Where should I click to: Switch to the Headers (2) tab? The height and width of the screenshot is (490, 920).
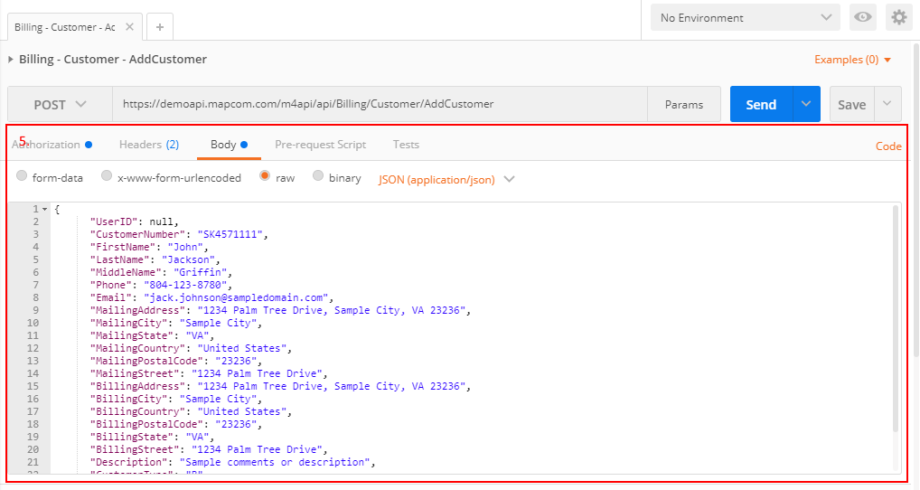[x=148, y=145]
